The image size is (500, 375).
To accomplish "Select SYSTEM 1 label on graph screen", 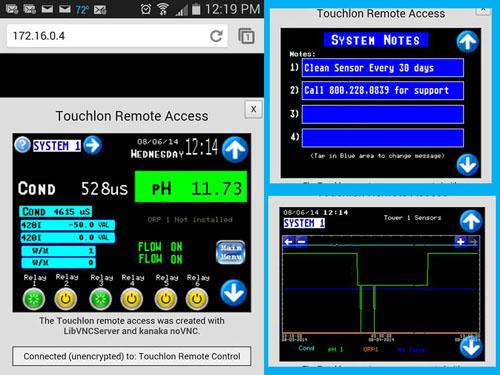I will click(x=304, y=223).
